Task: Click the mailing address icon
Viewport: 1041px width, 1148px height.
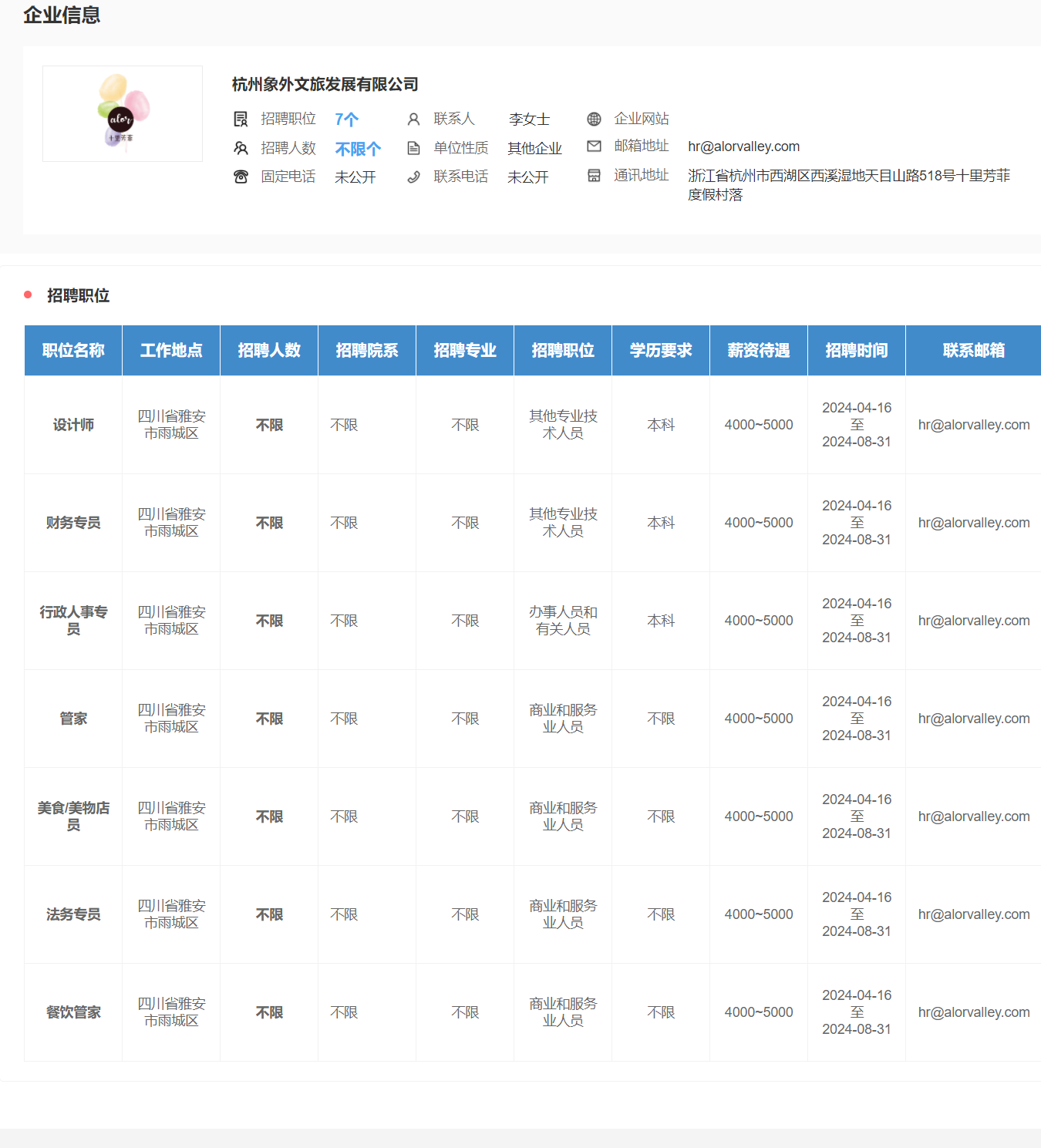Action: pyautogui.click(x=594, y=175)
